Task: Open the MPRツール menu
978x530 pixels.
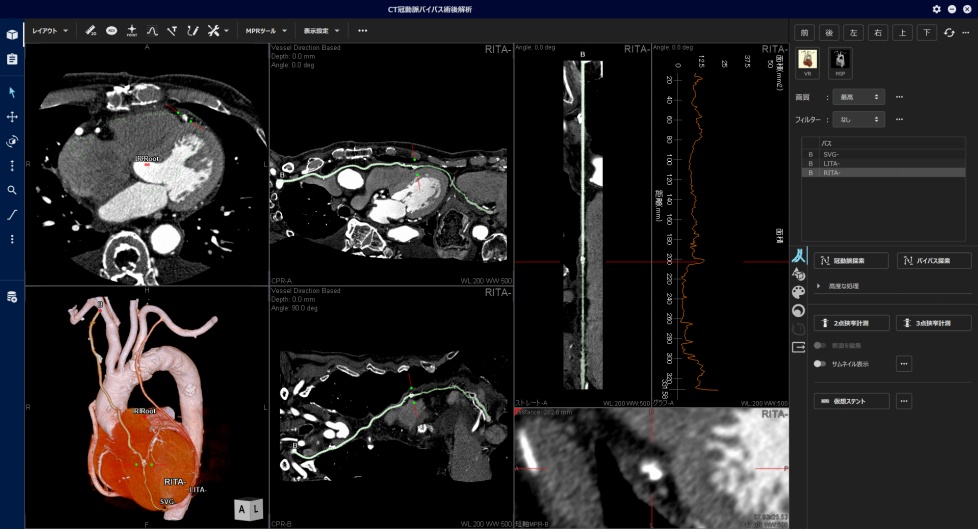Action: click(x=265, y=31)
